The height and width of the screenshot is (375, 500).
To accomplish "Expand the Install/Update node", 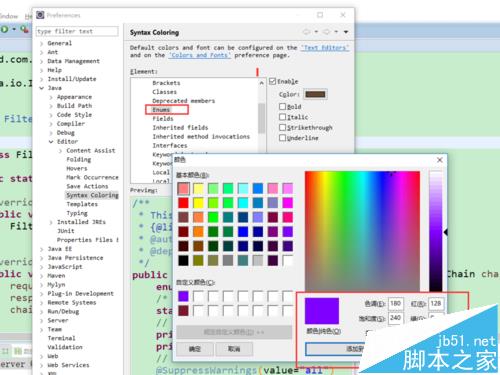I will click(42, 79).
